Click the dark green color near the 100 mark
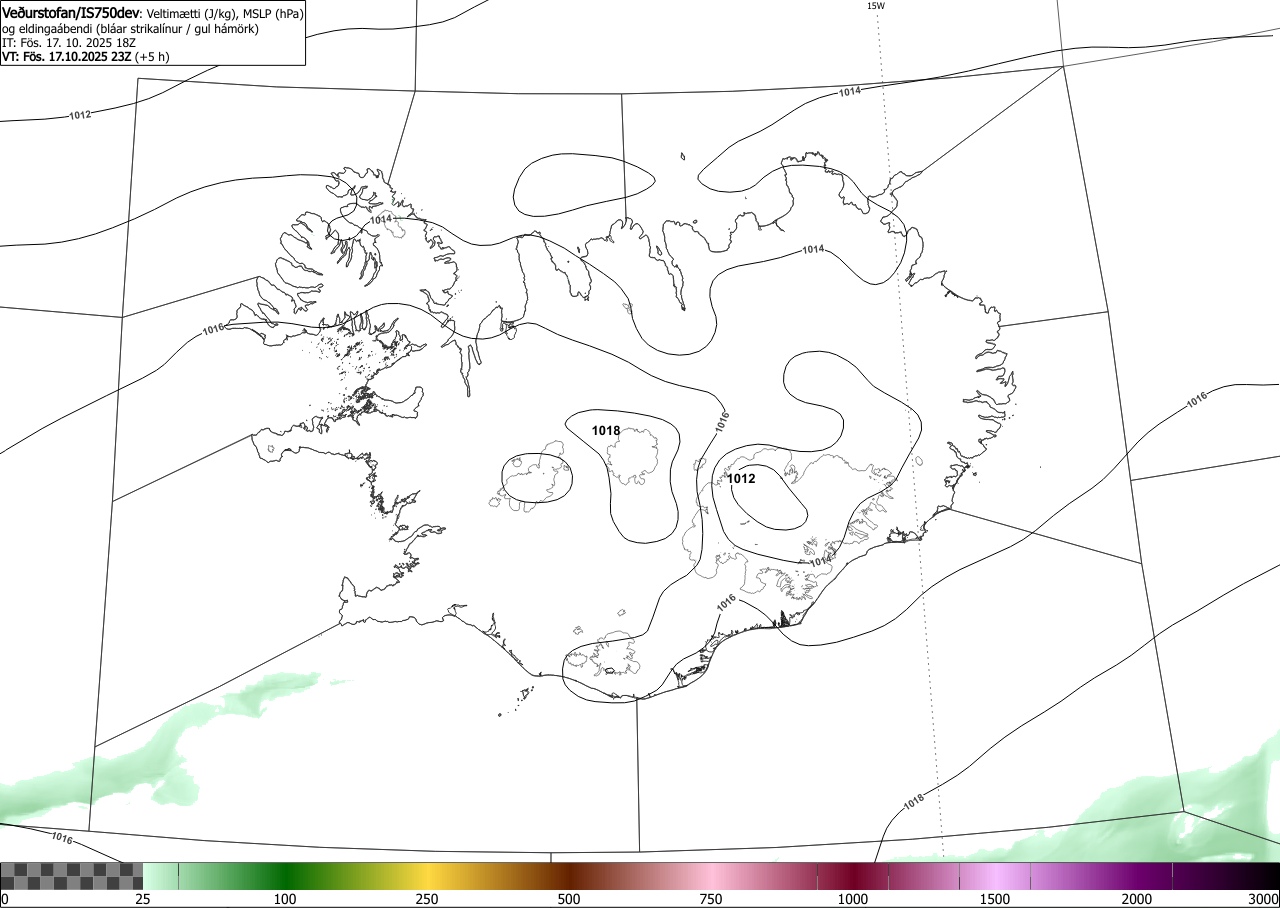 point(285,876)
